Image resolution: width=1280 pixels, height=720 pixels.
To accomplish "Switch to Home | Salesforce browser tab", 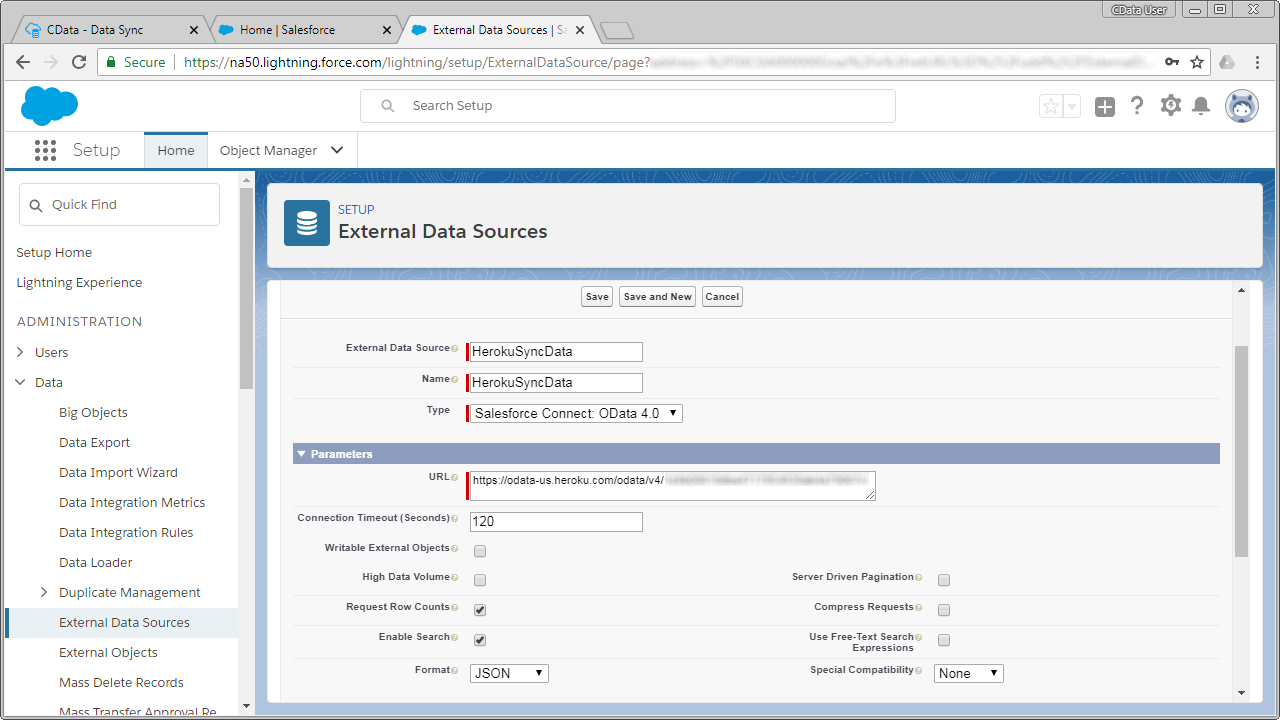I will tap(288, 30).
